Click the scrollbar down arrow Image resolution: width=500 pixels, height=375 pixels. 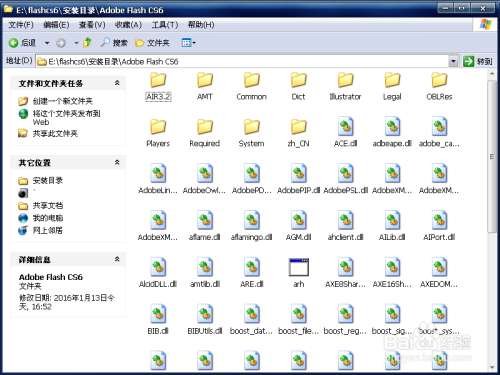[x=492, y=367]
